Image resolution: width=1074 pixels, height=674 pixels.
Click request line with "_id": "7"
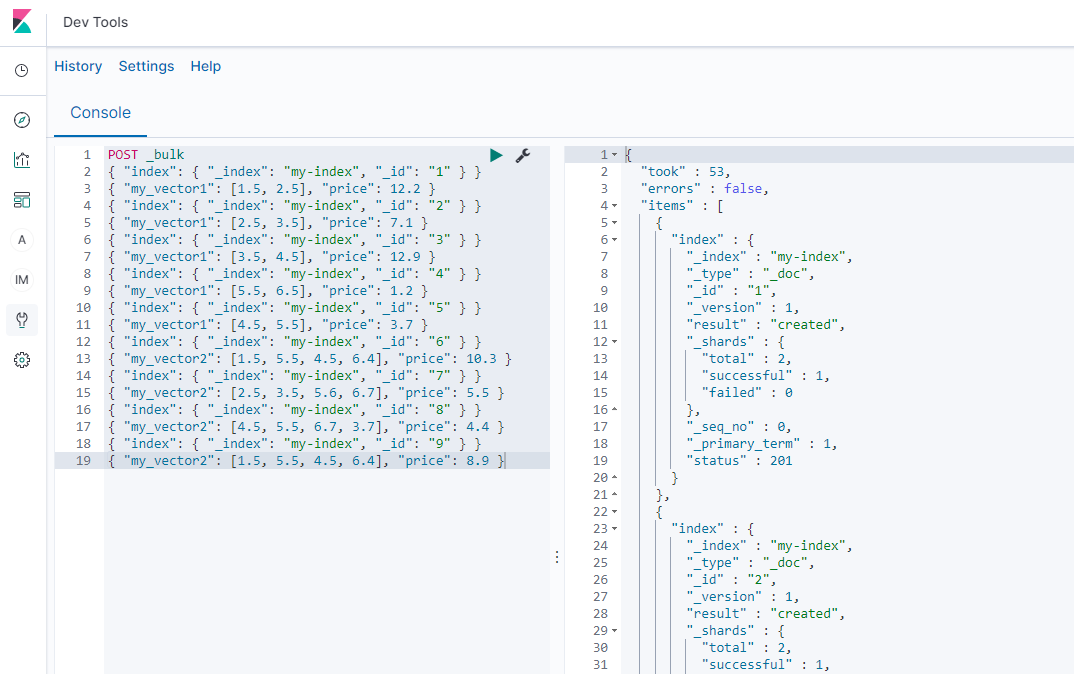(295, 375)
